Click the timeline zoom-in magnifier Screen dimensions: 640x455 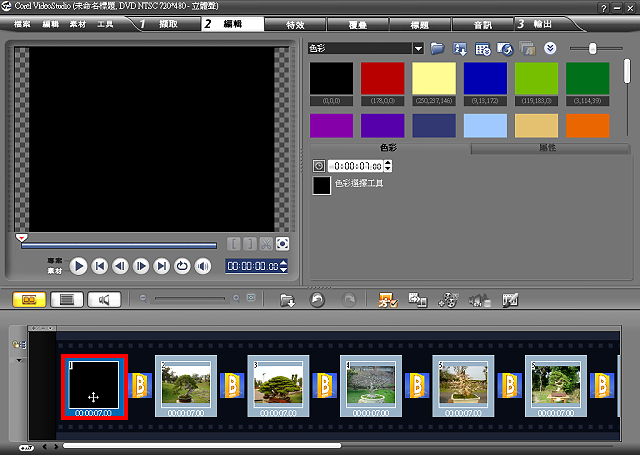point(236,298)
